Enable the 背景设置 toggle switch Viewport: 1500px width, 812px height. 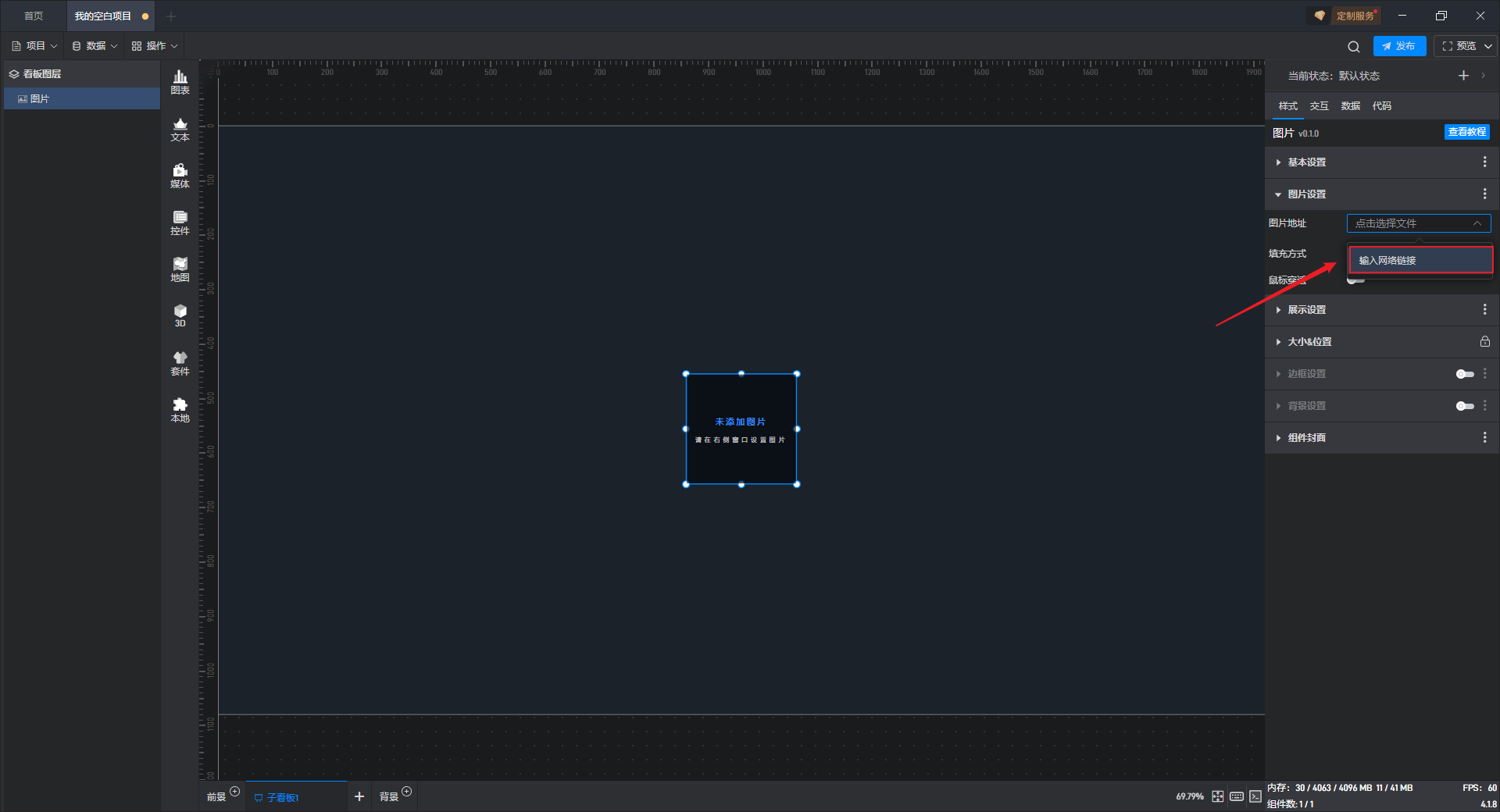pos(1465,406)
